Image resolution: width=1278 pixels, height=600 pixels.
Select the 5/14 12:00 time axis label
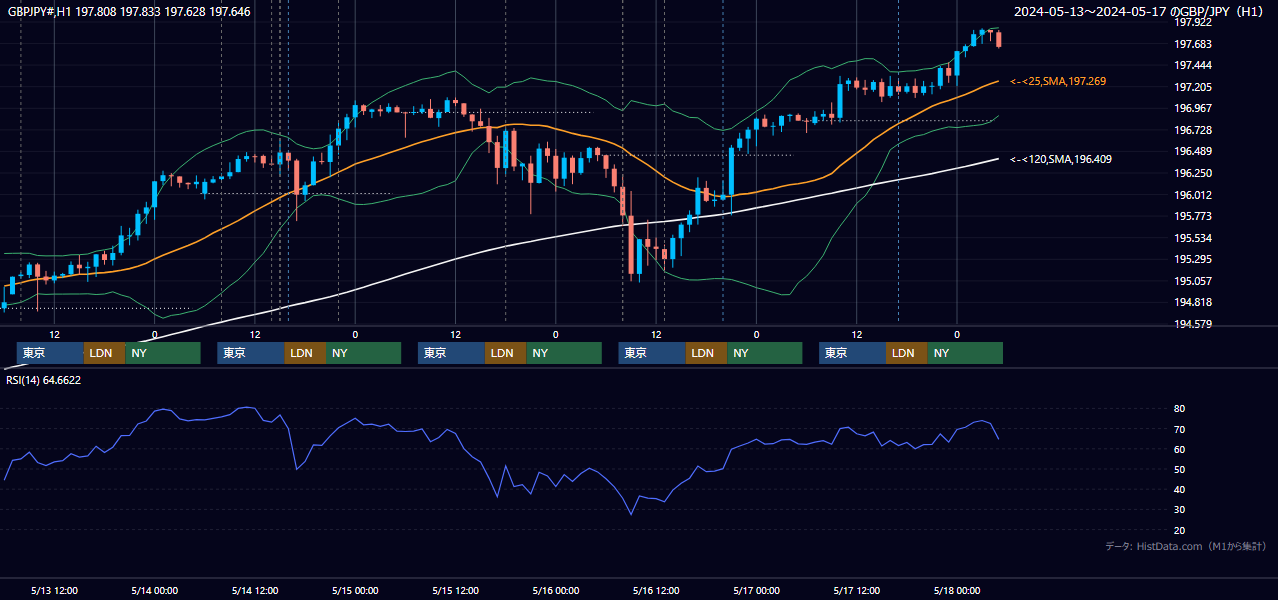(255, 590)
